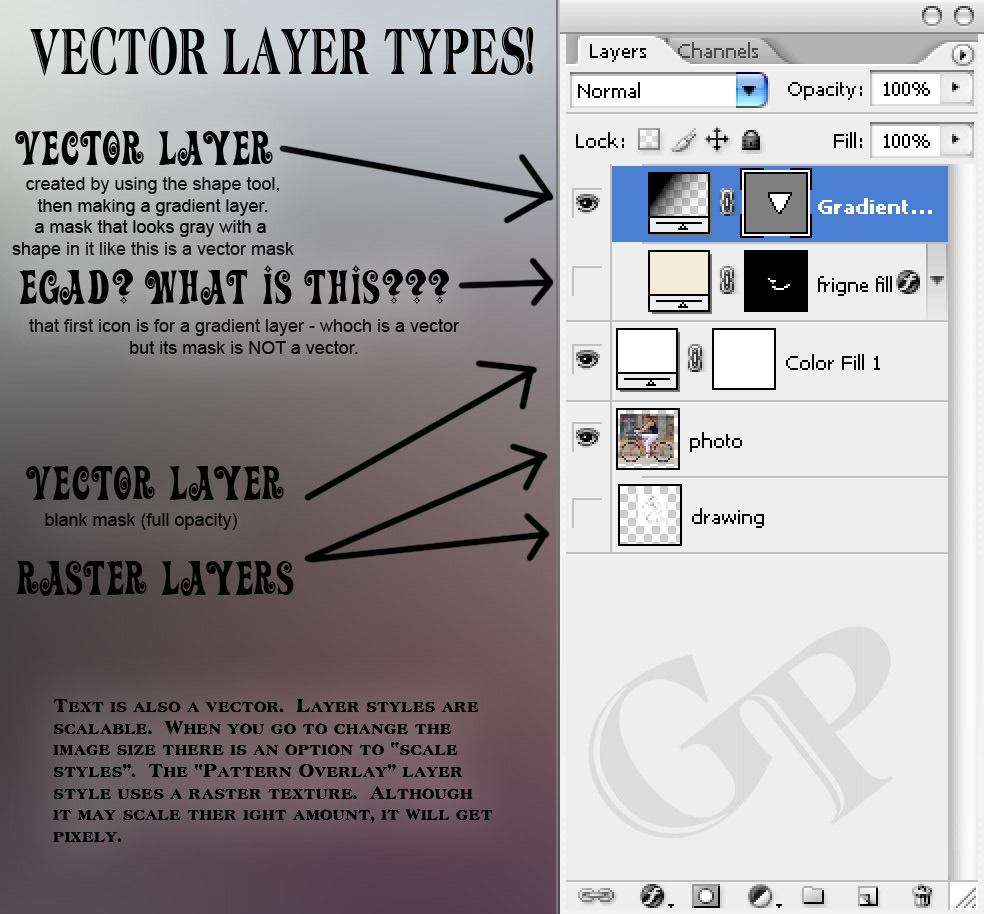Expand the frigne fill layer triangle
The height and width of the screenshot is (914, 984).
937,281
